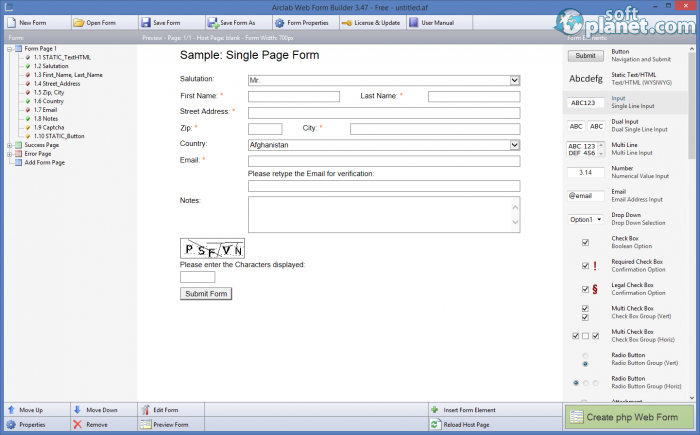Select Add Form Page in the tree
This screenshot has height=435, width=700.
(x=44, y=162)
